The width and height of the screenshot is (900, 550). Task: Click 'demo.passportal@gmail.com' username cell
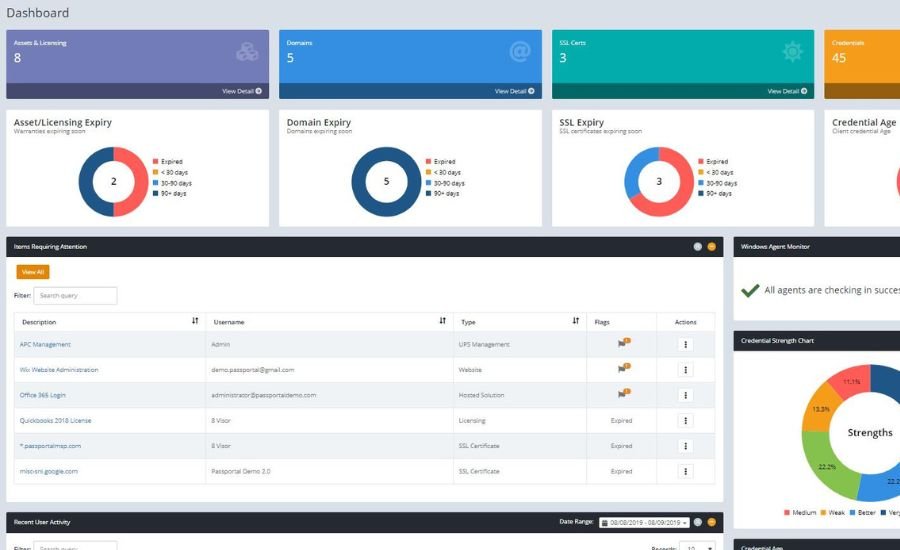[x=253, y=370]
